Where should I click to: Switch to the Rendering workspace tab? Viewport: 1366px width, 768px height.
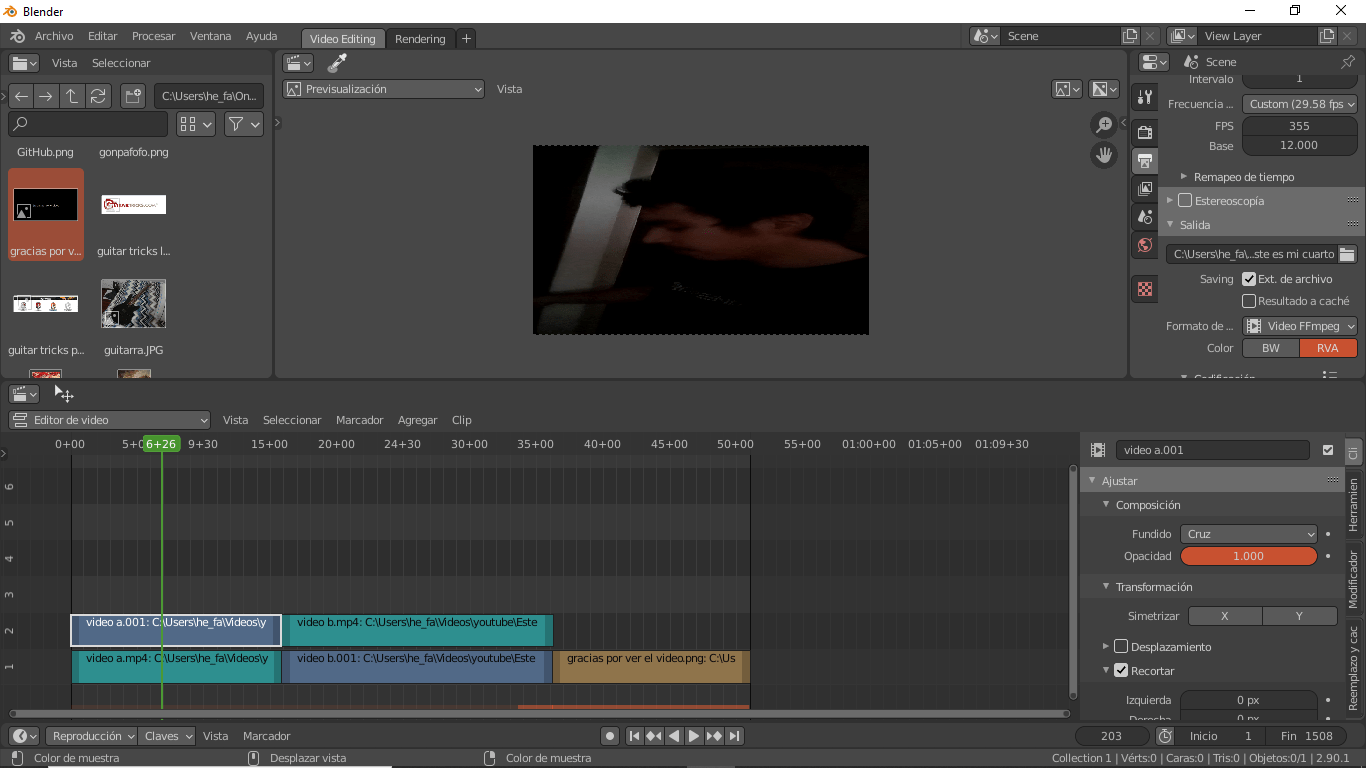[x=420, y=39]
